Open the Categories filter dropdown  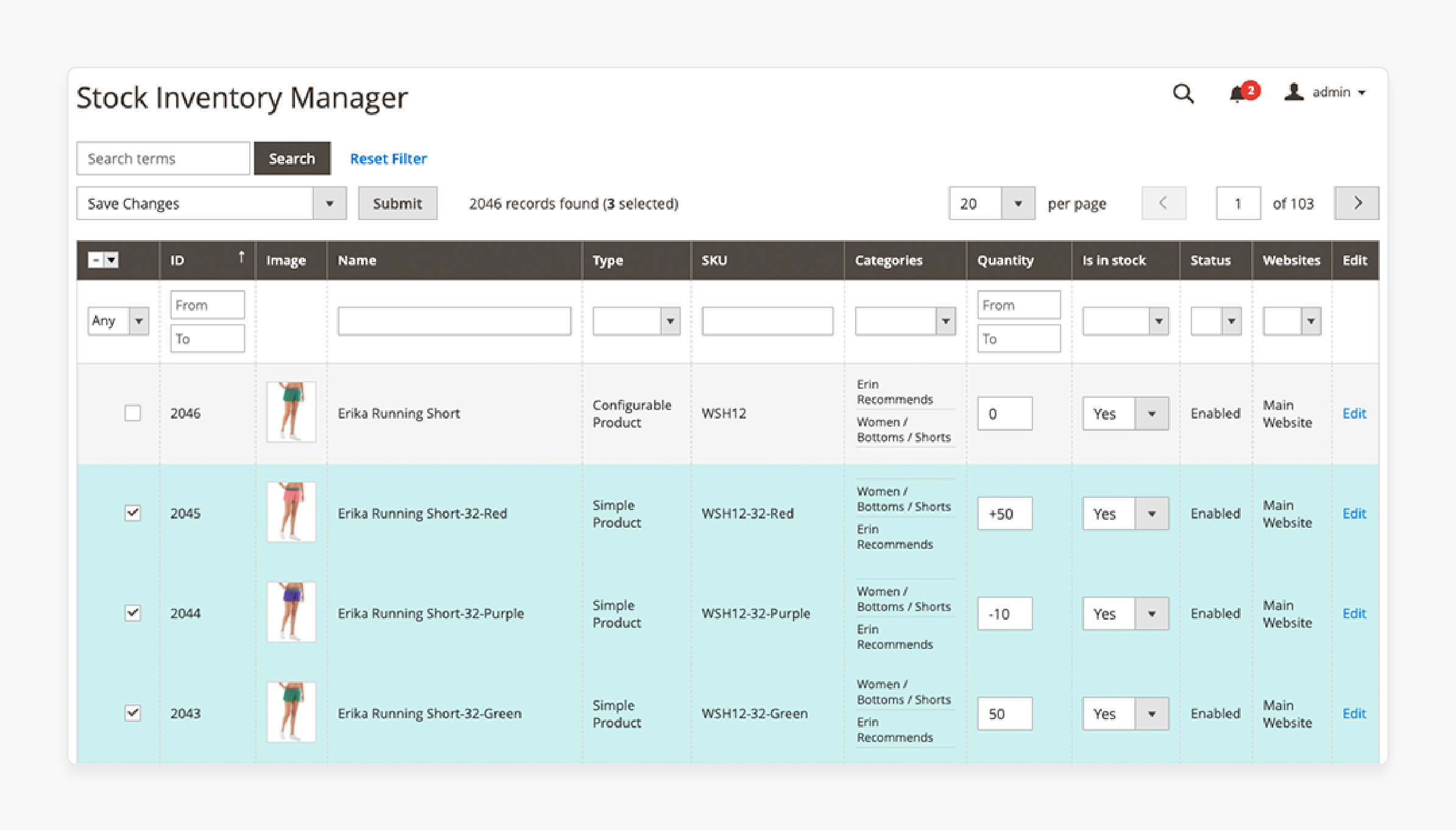click(905, 321)
